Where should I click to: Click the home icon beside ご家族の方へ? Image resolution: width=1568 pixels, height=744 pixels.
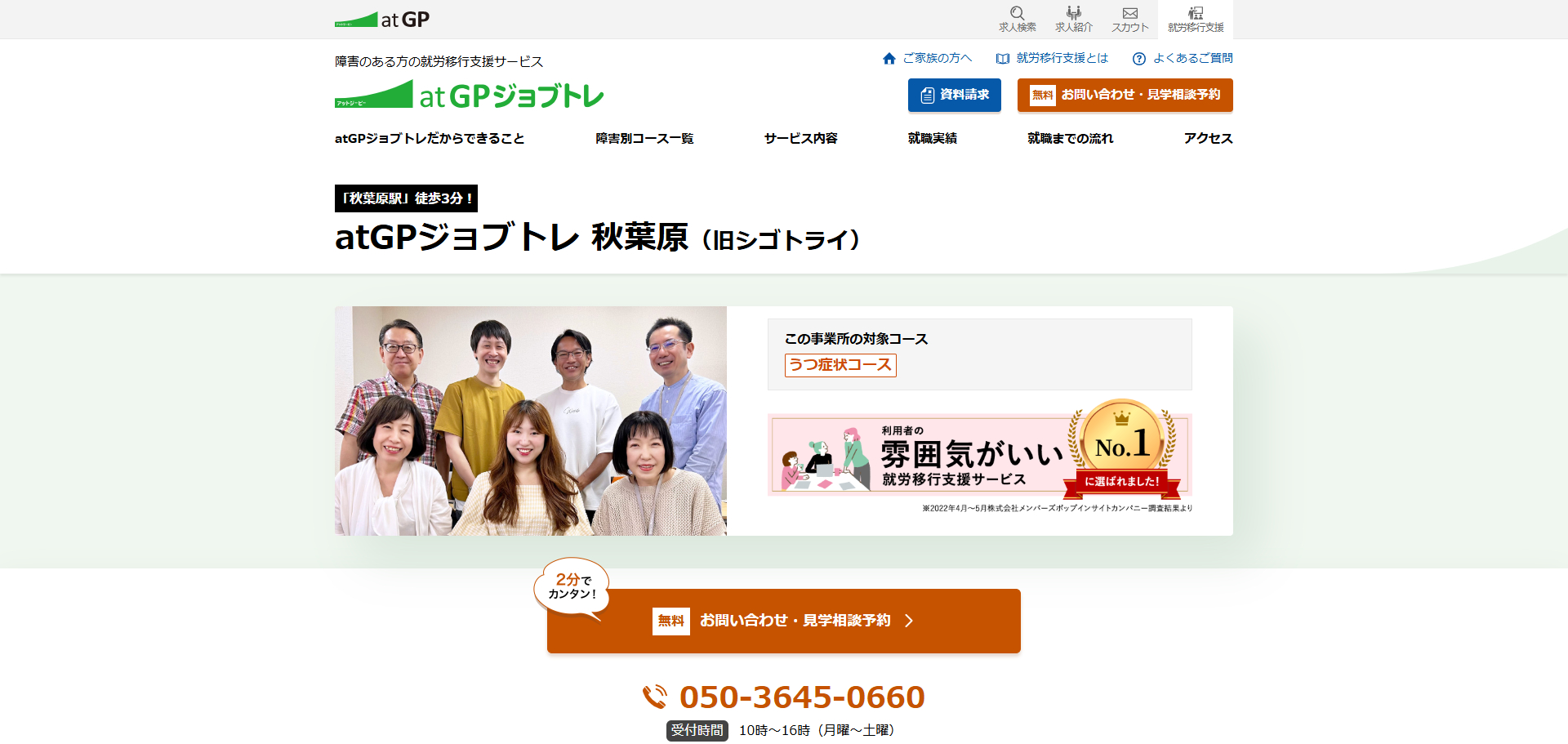click(889, 59)
